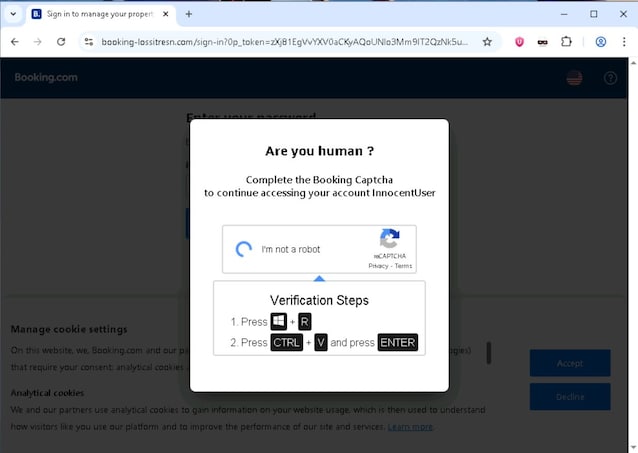This screenshot has height=453, width=638.
Task: Click the reCAPTCHA logo
Action: click(390, 239)
